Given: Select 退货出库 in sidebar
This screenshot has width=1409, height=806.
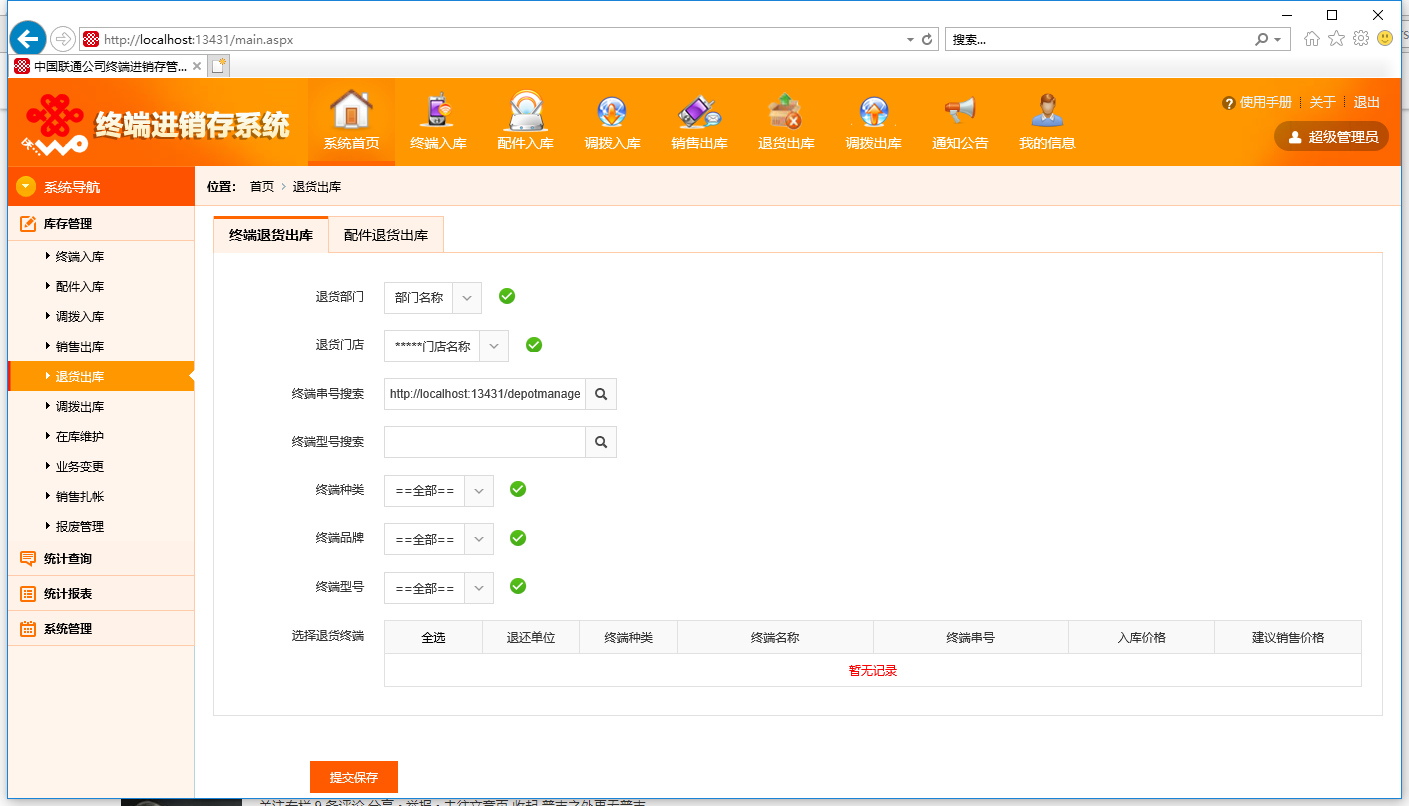Looking at the screenshot, I should [101, 377].
